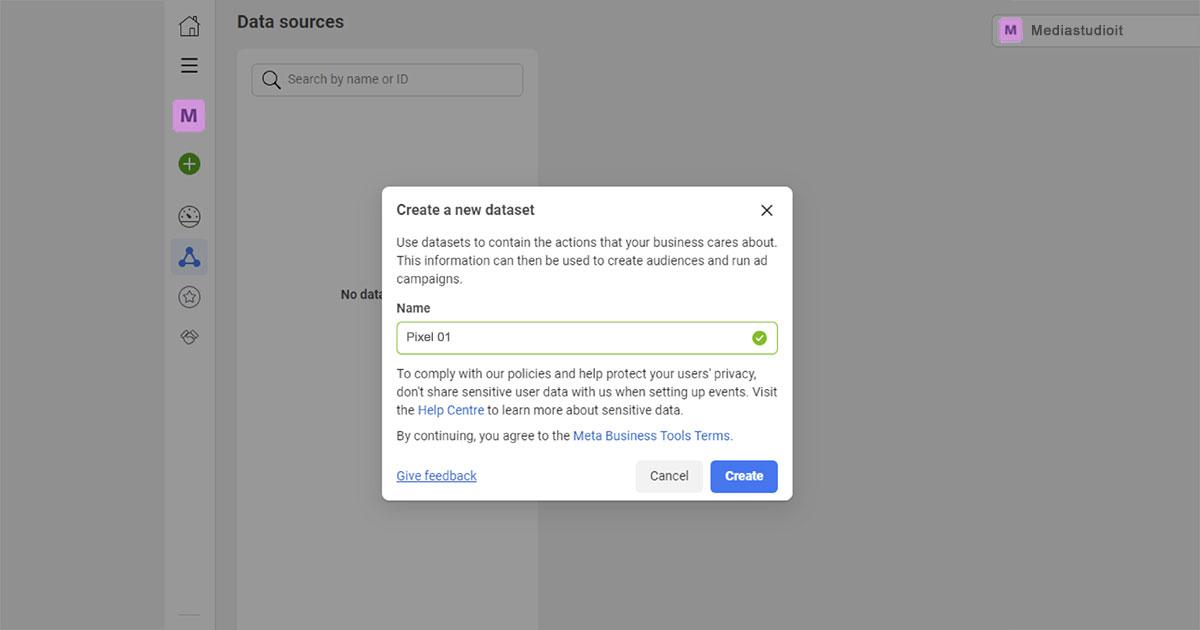Screen dimensions: 1200x630
Task: Open the Data sources triangle icon
Action: pyautogui.click(x=189, y=257)
